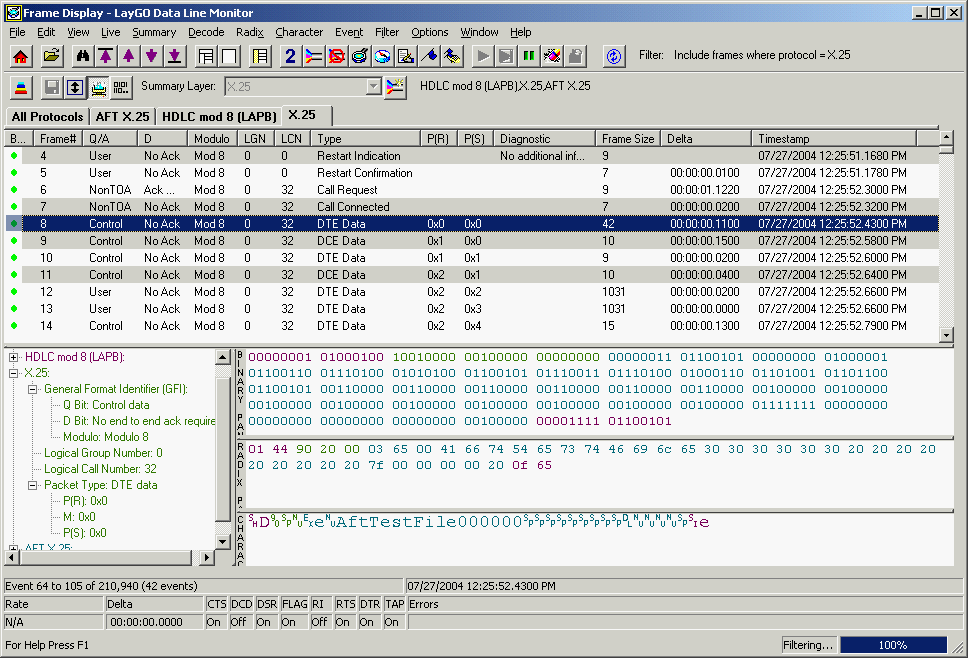Click the notepad with pencil icon

406,56
